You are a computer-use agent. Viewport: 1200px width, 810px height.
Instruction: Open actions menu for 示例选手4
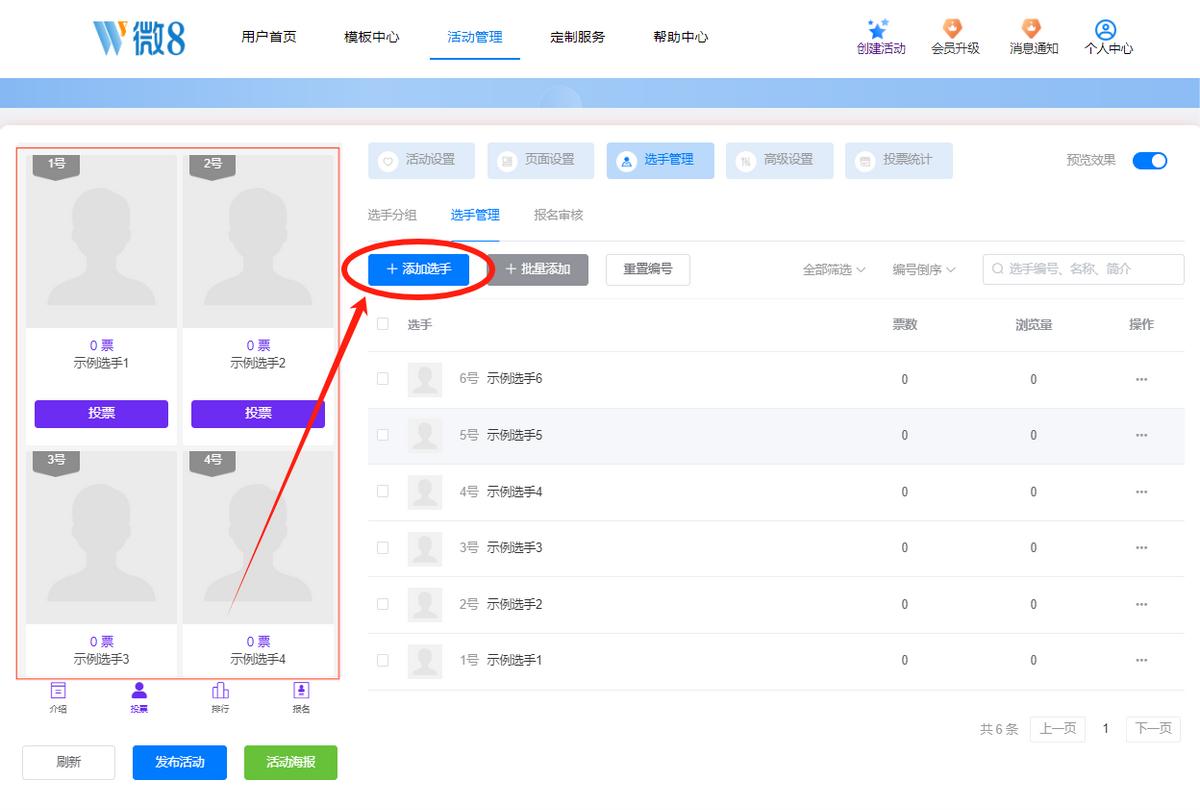point(1141,492)
